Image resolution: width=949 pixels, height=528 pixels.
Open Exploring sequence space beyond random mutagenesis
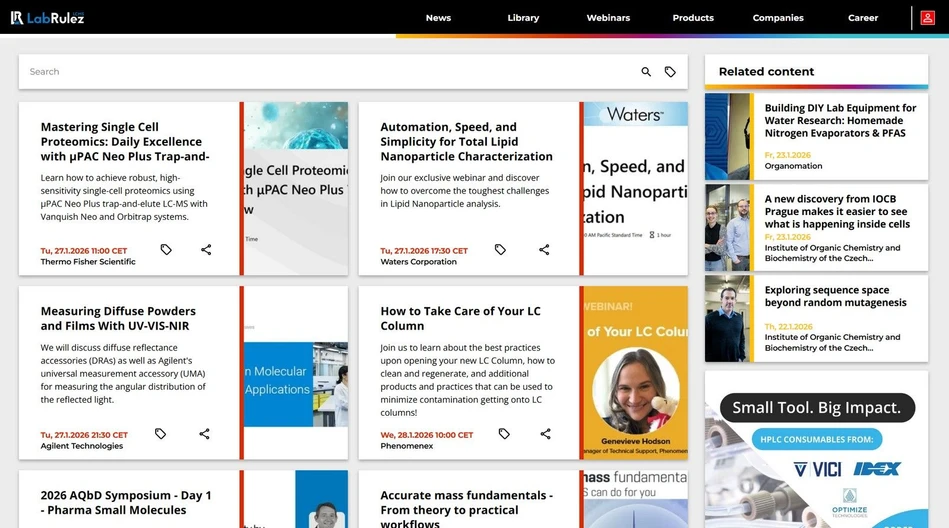(x=835, y=296)
